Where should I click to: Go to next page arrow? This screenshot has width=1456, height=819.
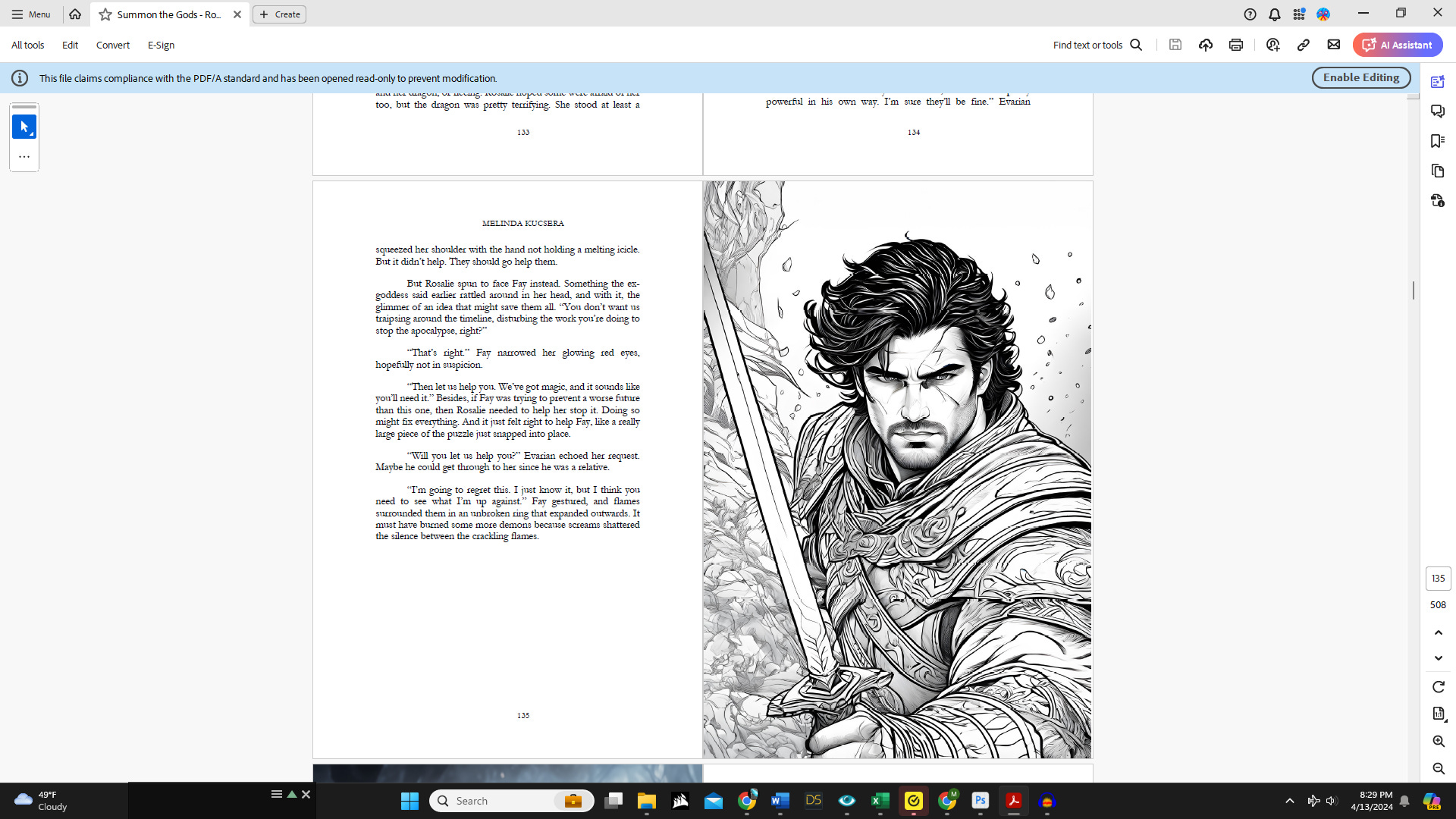tap(1439, 658)
